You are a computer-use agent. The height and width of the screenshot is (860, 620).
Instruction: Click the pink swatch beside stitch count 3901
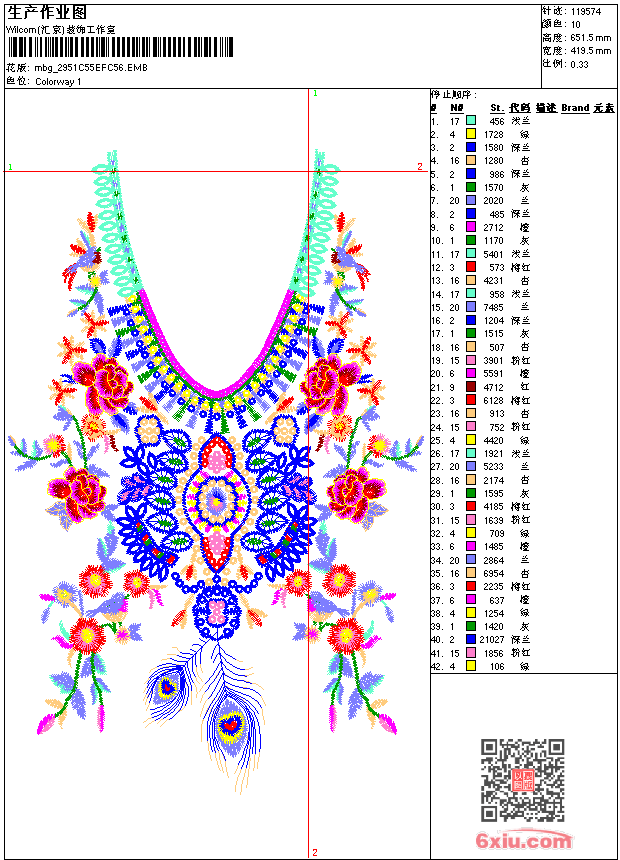pos(471,360)
